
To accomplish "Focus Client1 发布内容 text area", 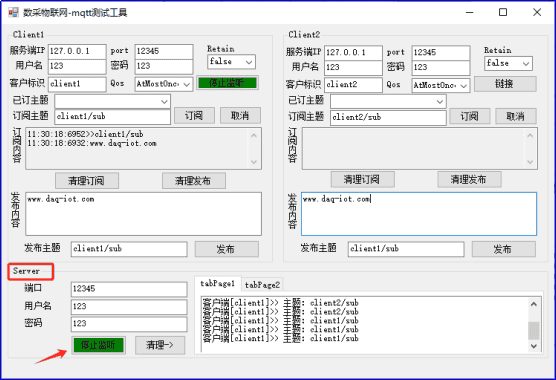I will pyautogui.click(x=144, y=214).
